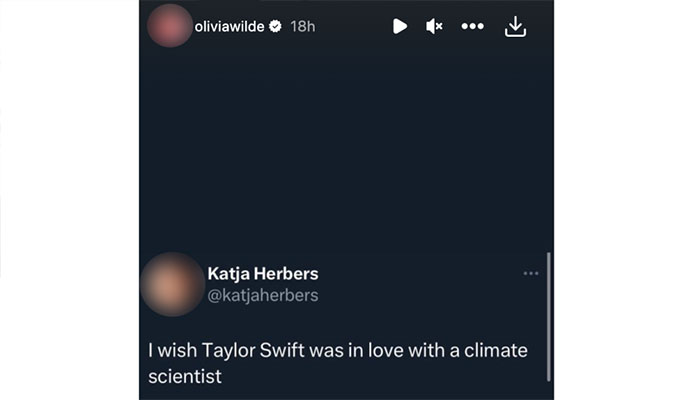Viewport: 700px width, 400px height.
Task: Click white margin right of the story
Action: [x=625, y=200]
